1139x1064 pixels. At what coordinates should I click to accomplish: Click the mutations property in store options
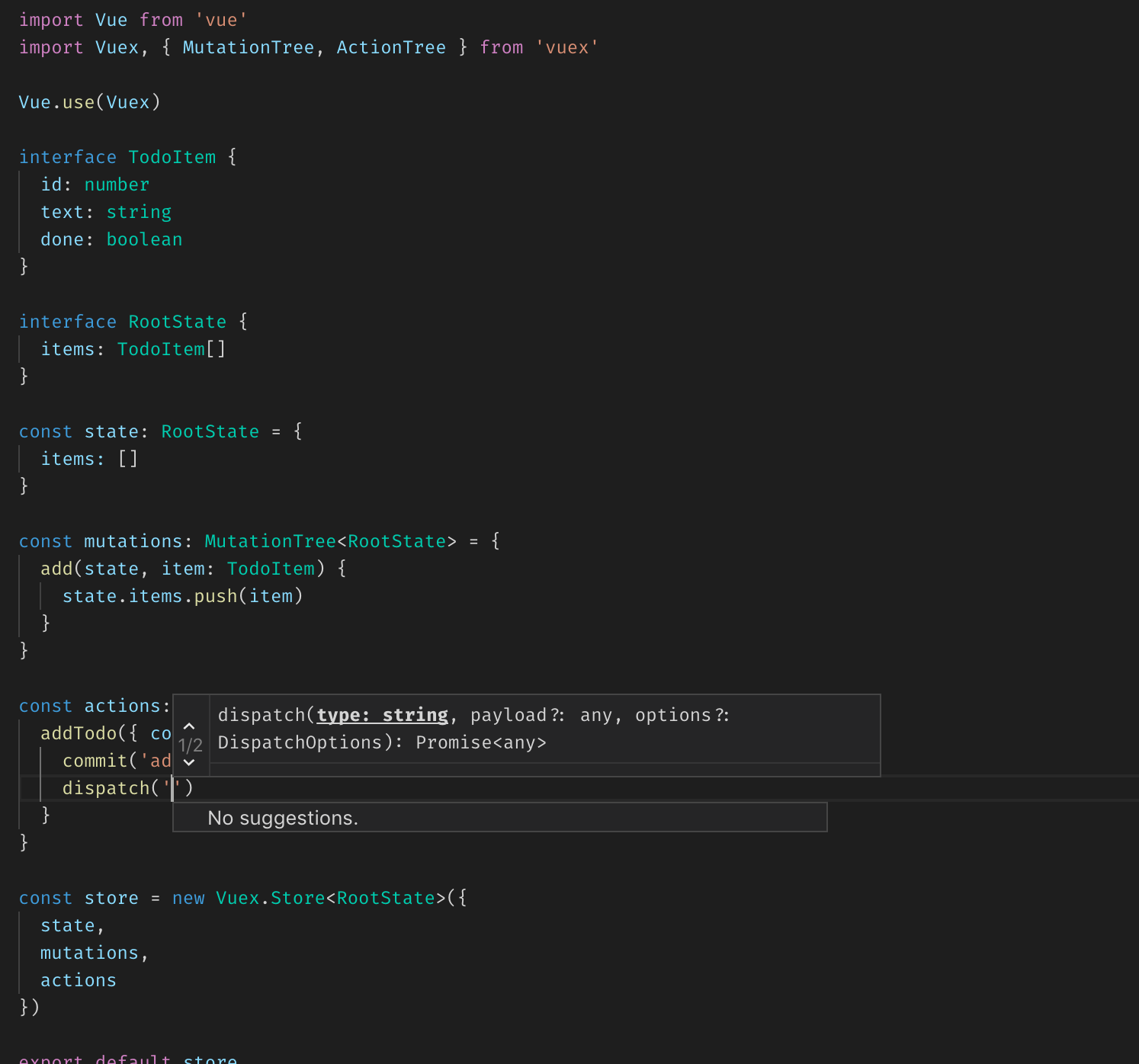pos(89,953)
